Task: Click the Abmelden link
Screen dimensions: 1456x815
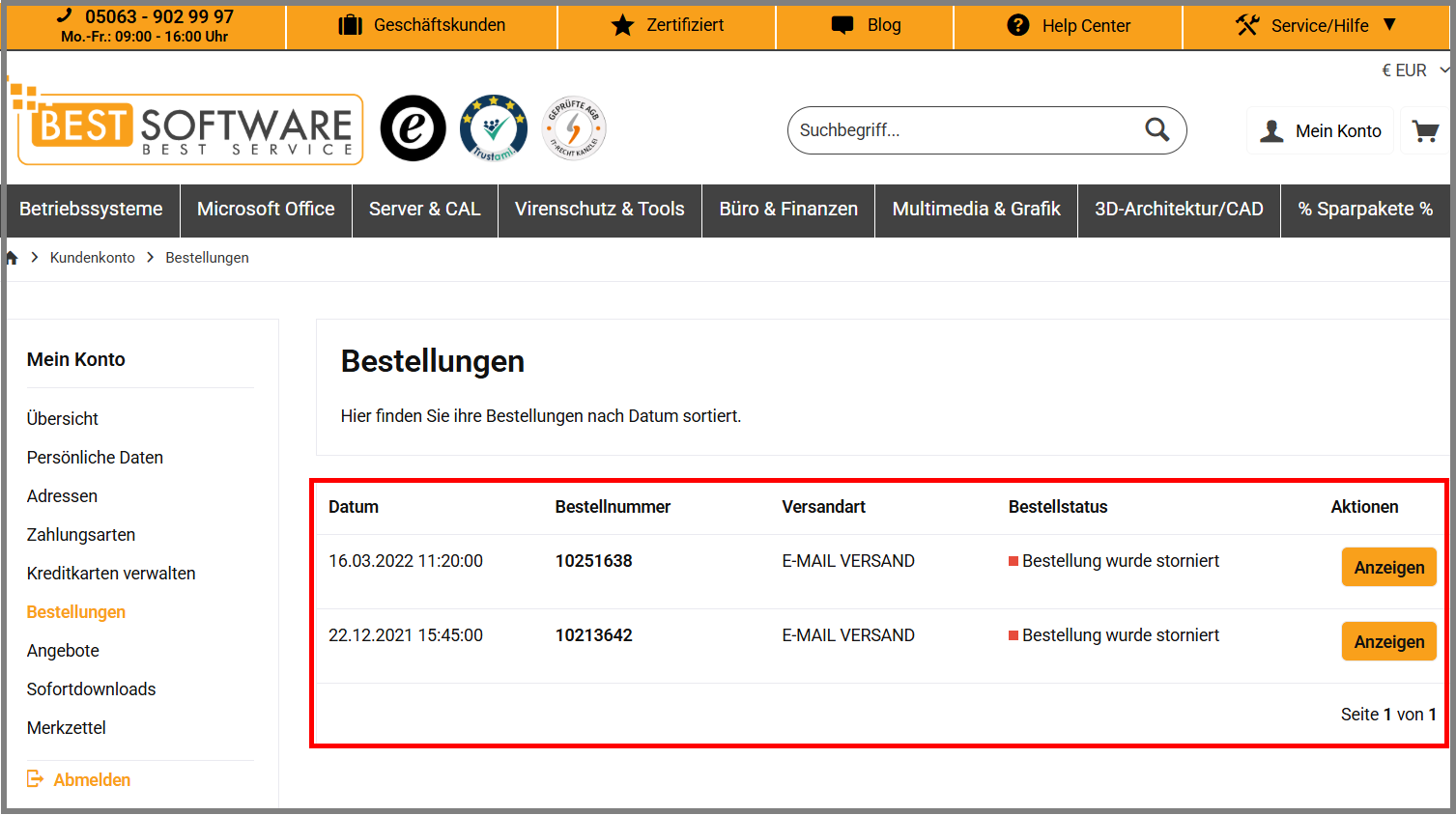Action: (x=92, y=780)
